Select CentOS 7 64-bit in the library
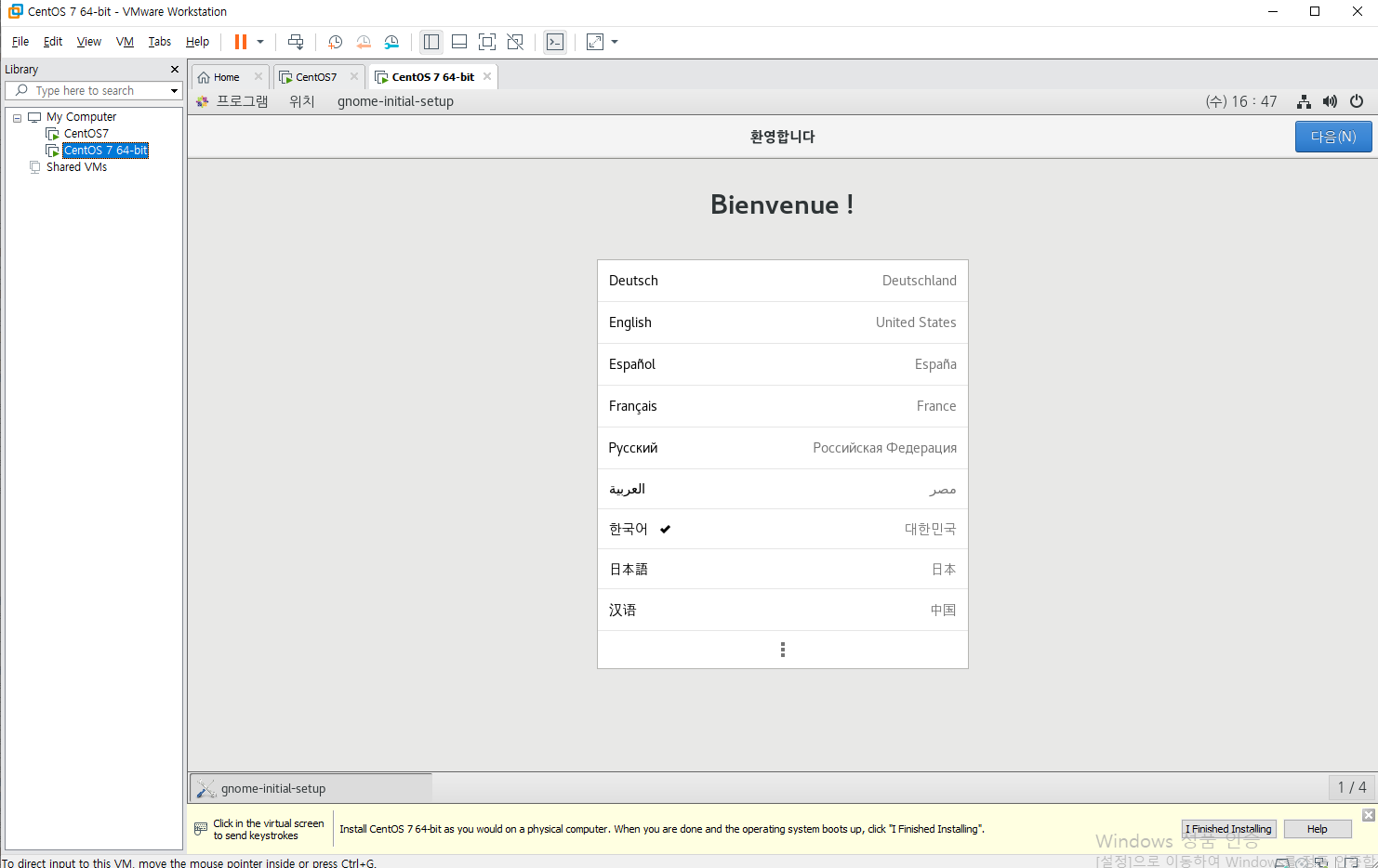This screenshot has width=1378, height=868. (x=105, y=151)
